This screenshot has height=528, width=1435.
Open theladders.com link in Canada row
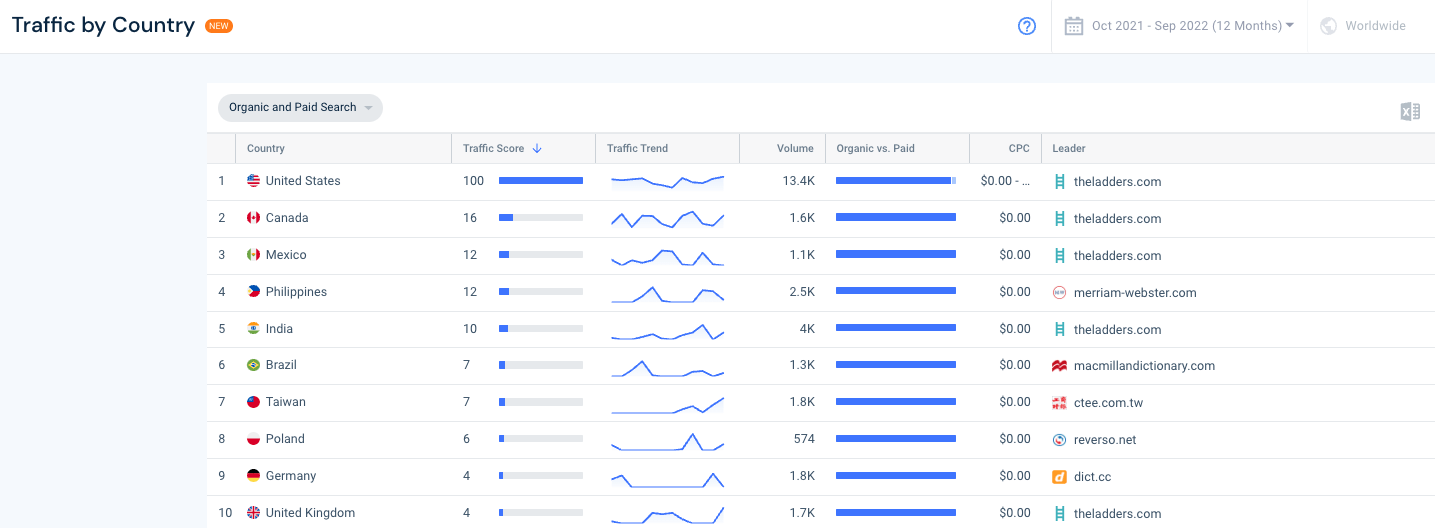point(1117,219)
